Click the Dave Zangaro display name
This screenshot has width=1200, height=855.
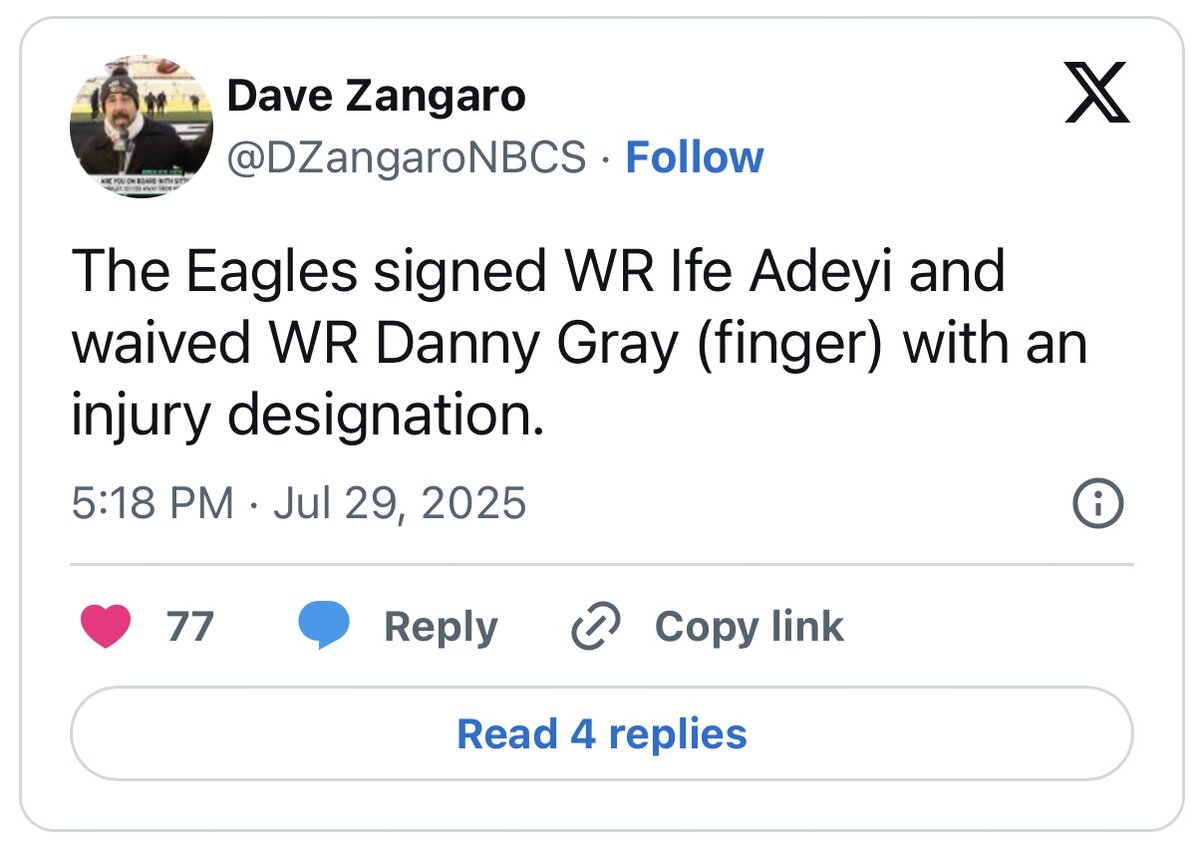pyautogui.click(x=376, y=97)
